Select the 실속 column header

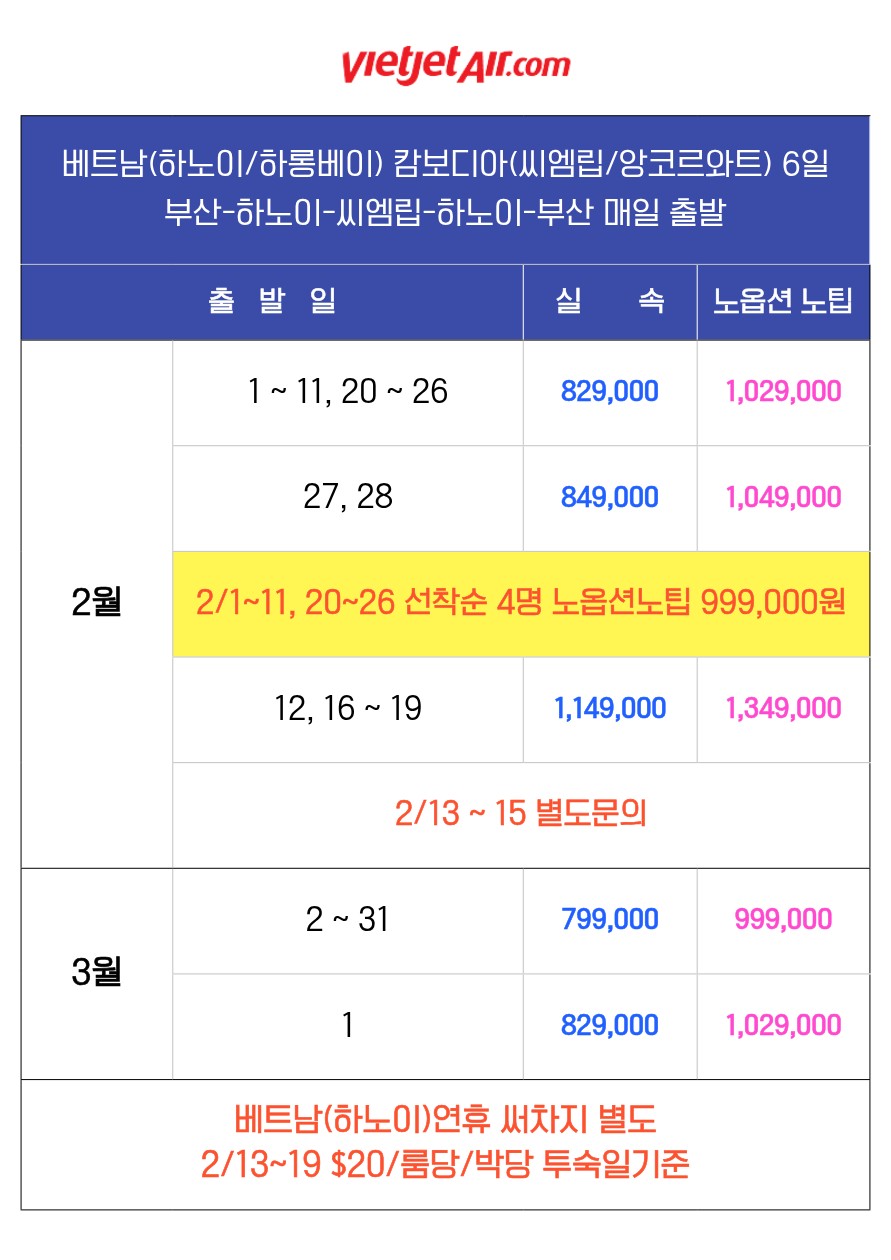pos(610,302)
